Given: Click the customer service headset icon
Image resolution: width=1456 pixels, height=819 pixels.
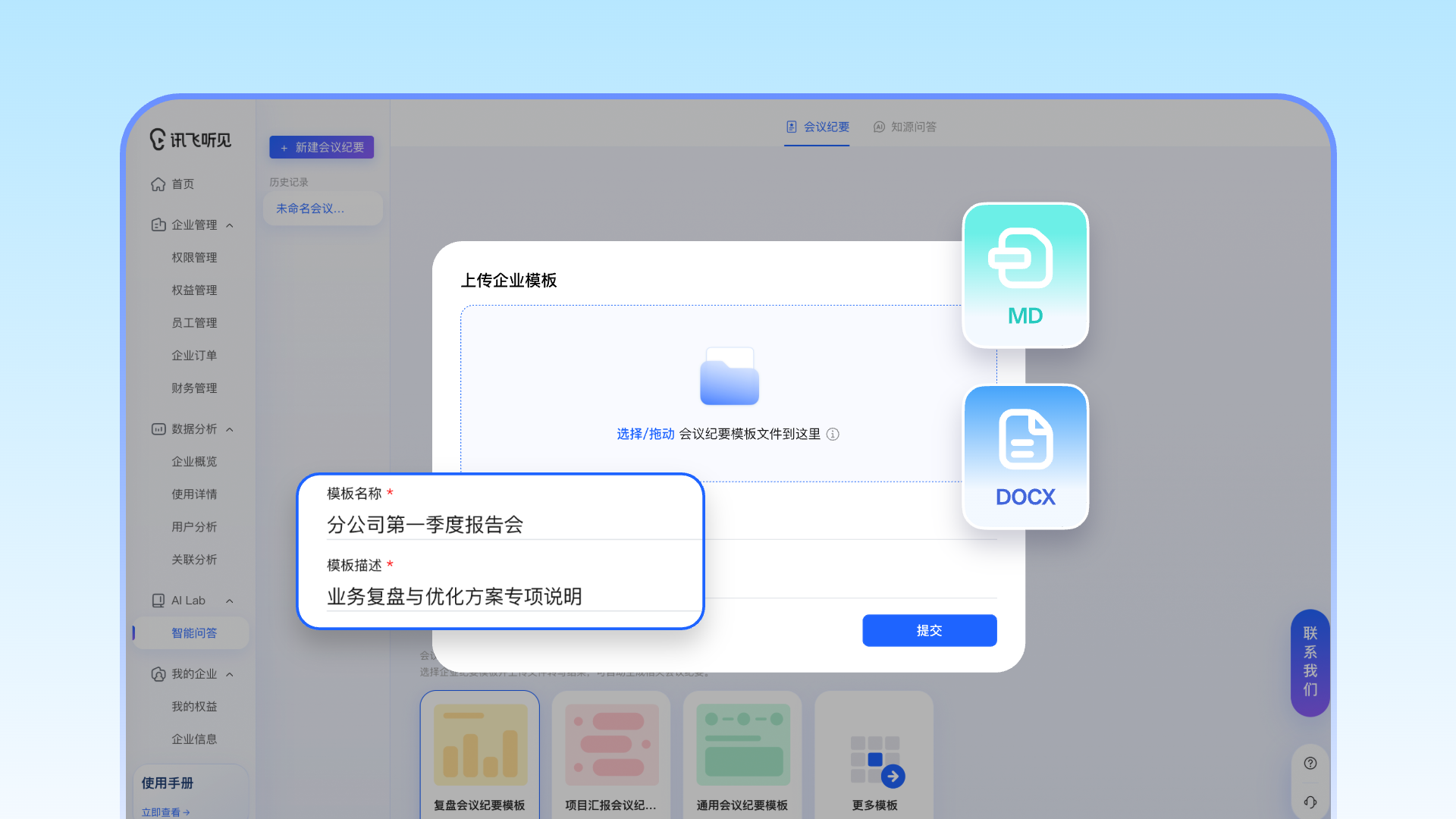Looking at the screenshot, I should pos(1310,802).
